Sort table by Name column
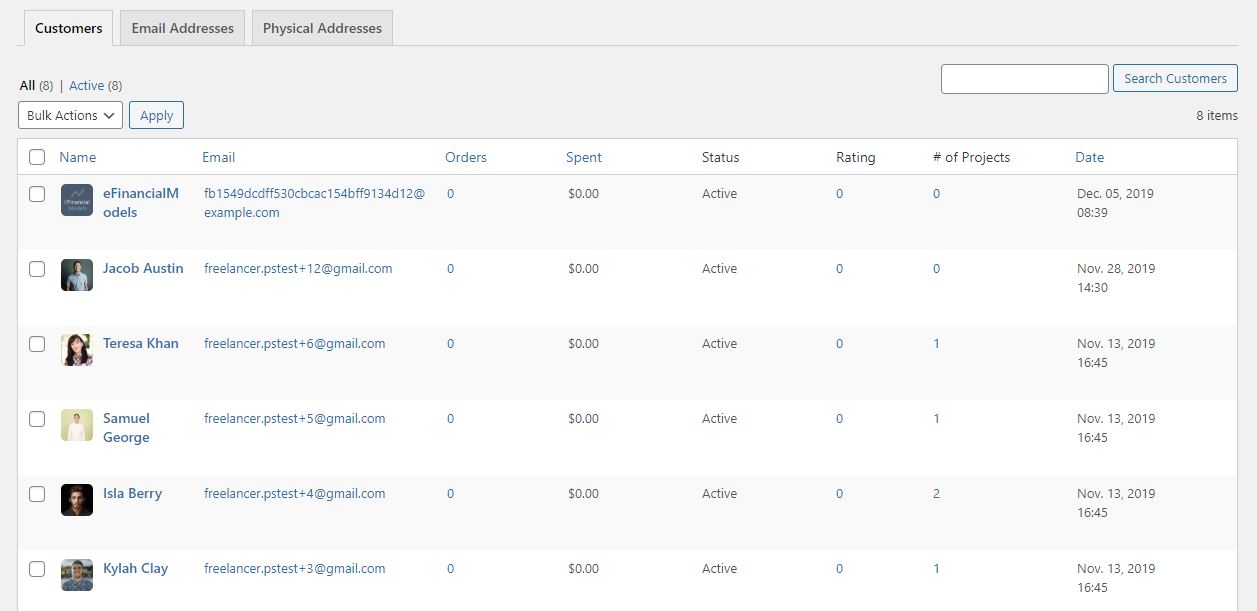Image resolution: width=1257 pixels, height=611 pixels. (x=78, y=157)
